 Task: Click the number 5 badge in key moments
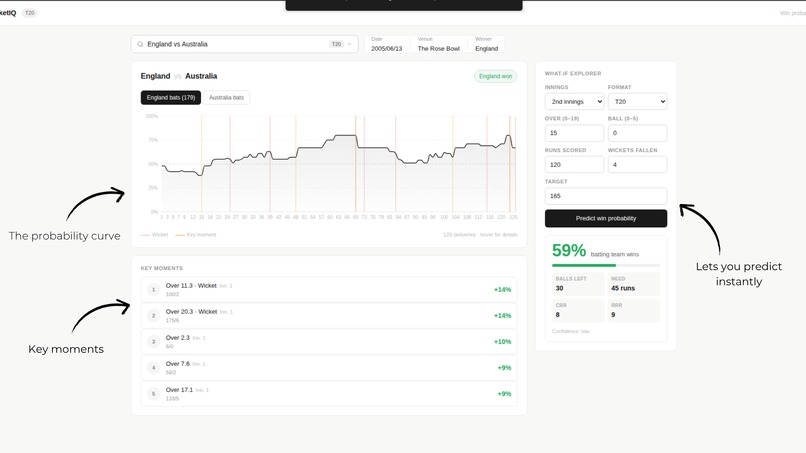153,394
